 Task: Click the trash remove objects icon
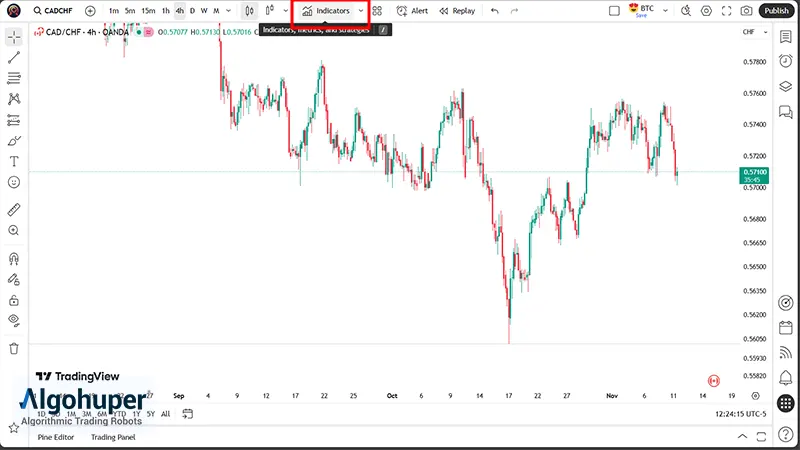[x=14, y=348]
